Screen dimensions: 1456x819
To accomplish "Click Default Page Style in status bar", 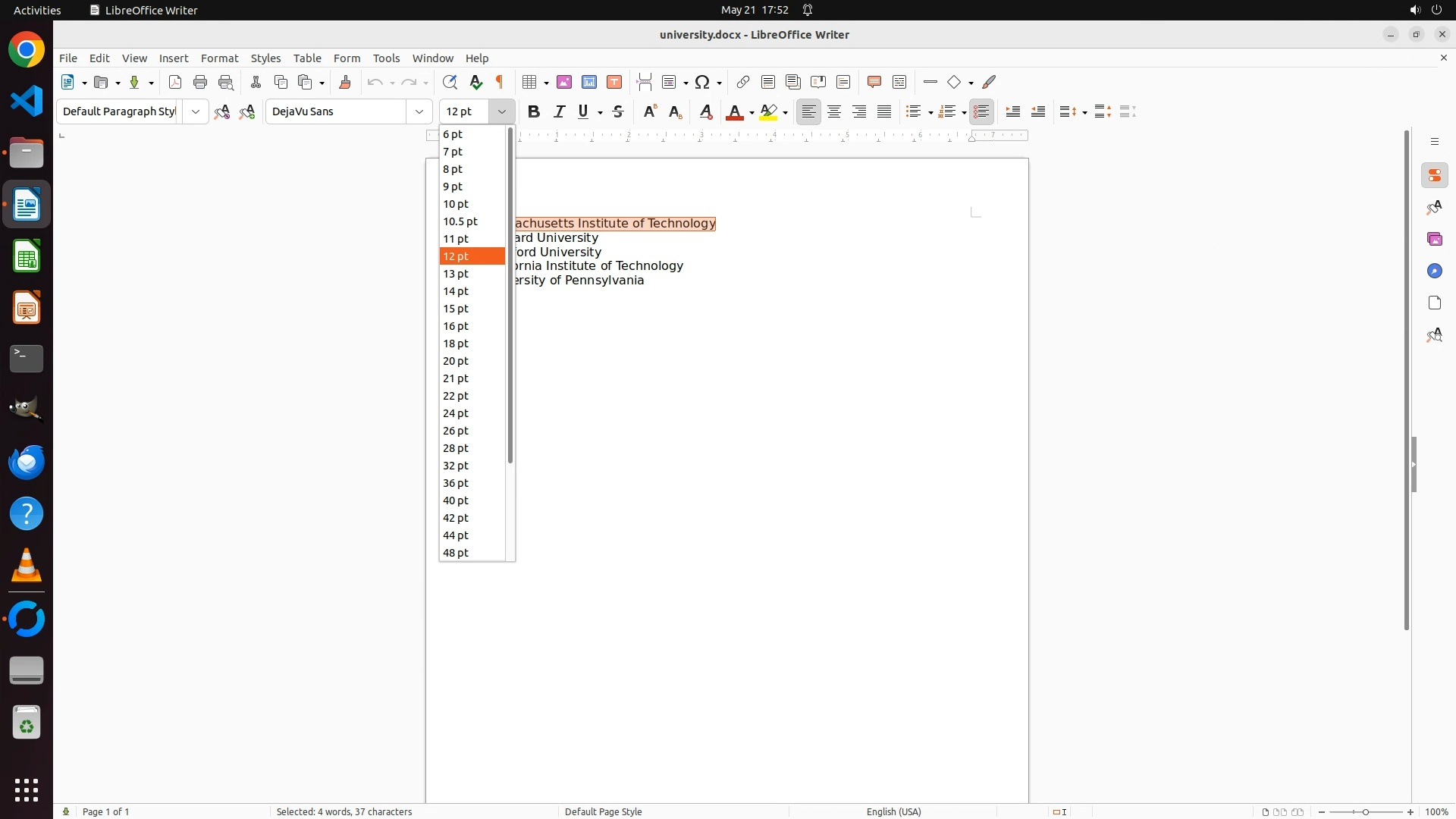I will (x=603, y=811).
